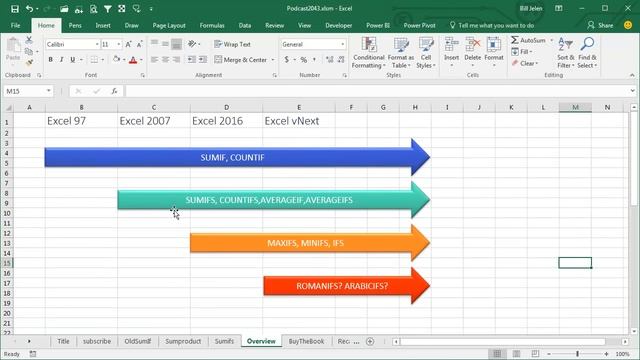Open Cell Styles gallery

(x=426, y=53)
